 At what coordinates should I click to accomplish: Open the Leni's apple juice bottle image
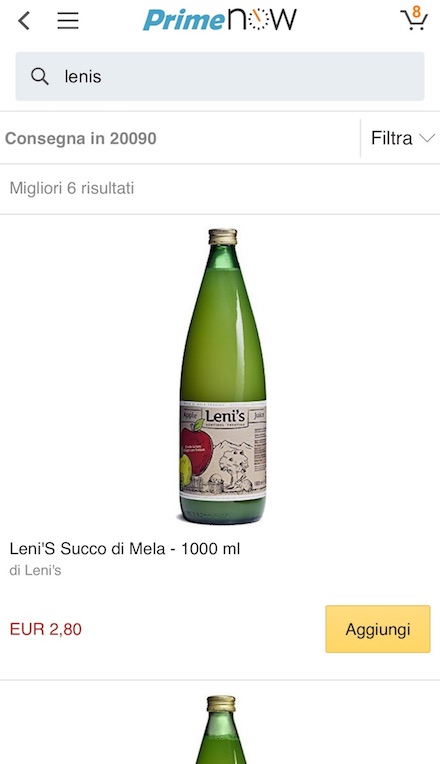click(x=223, y=376)
